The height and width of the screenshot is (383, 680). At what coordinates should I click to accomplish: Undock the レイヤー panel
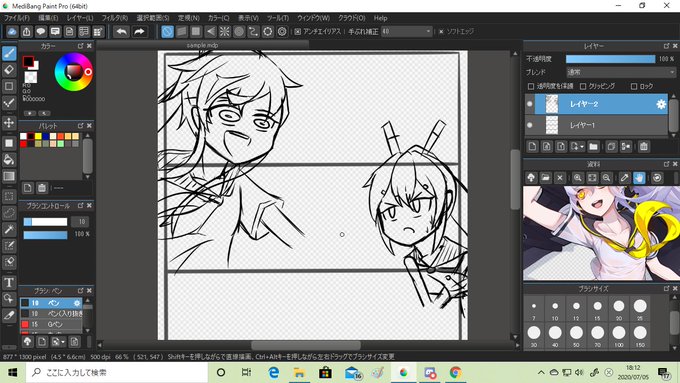pos(667,46)
